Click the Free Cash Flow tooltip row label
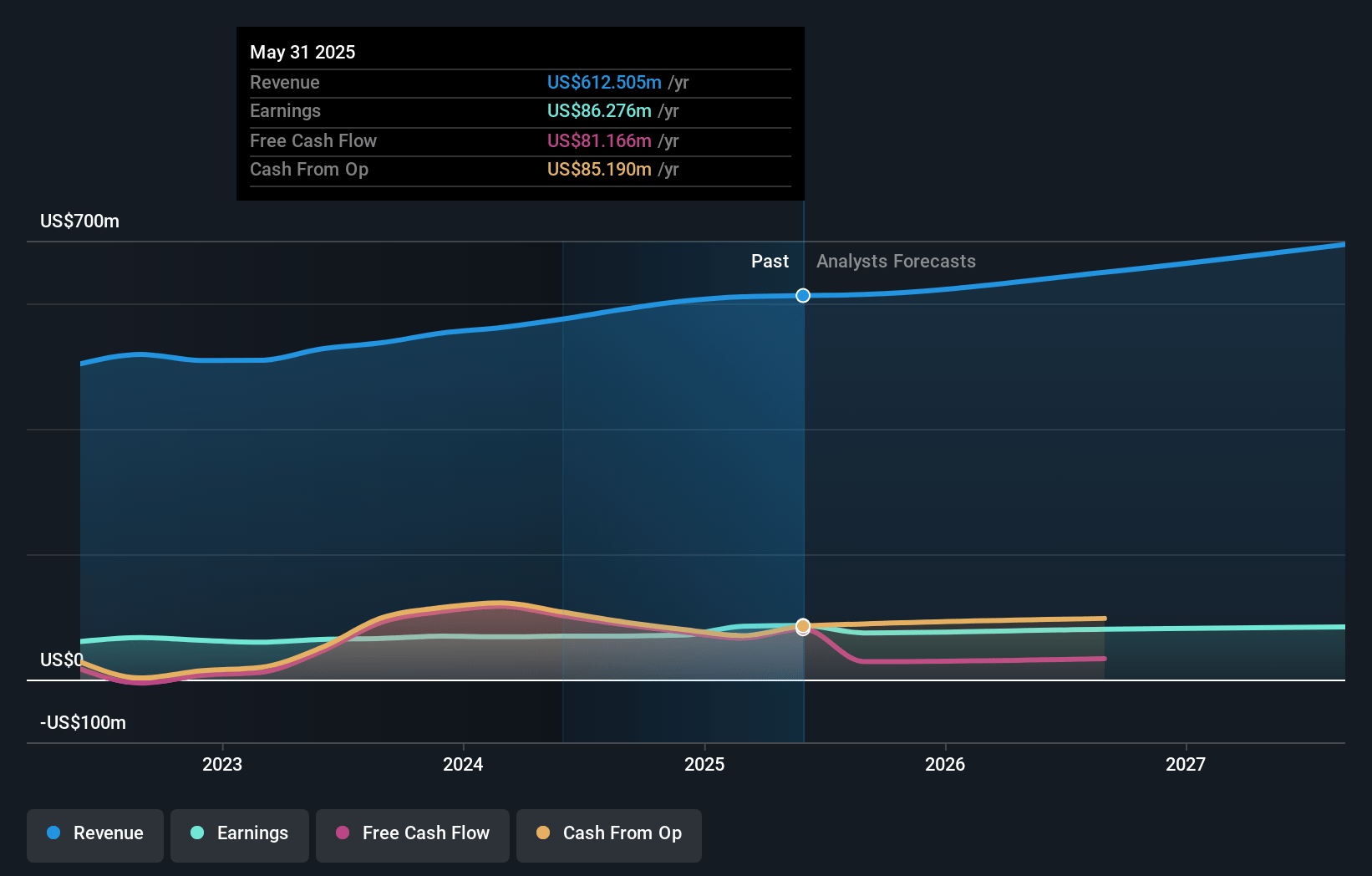 tap(313, 141)
